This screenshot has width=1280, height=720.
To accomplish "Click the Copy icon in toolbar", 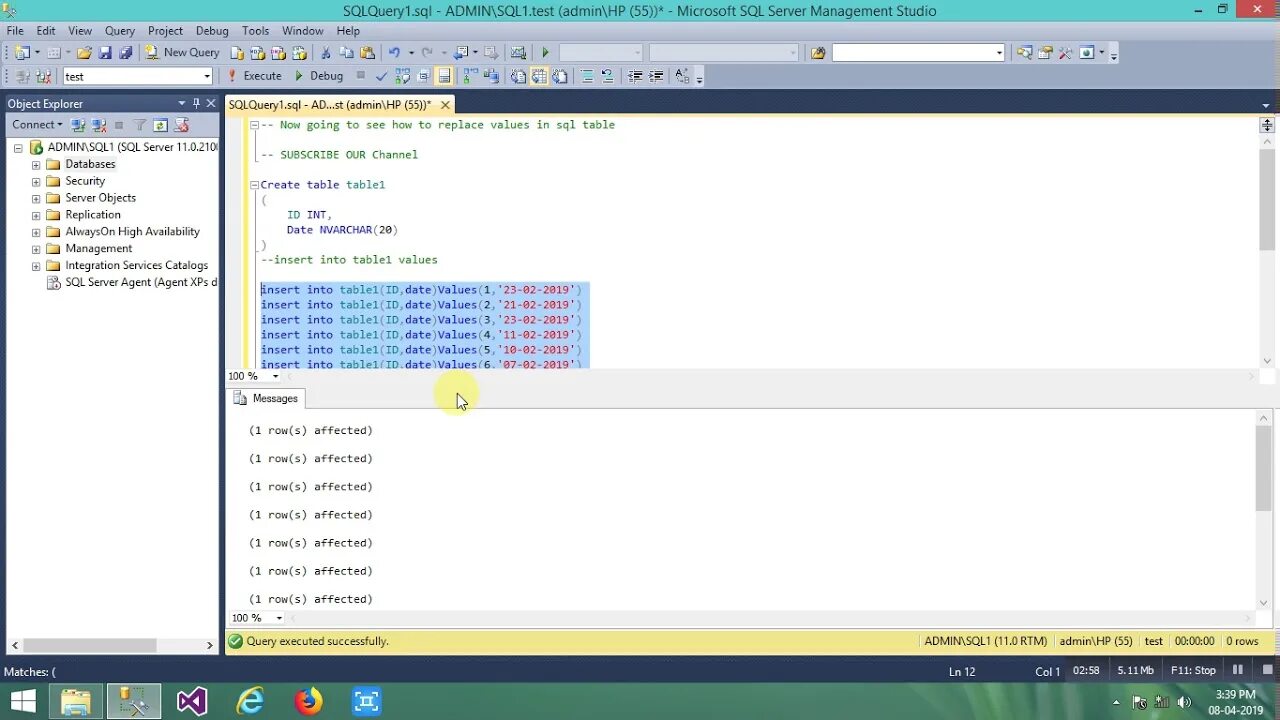I will (346, 52).
